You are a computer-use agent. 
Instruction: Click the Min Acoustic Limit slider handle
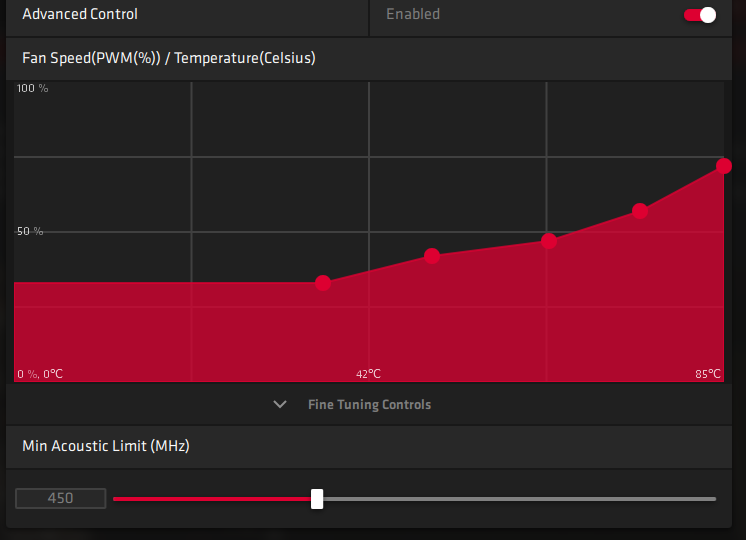point(317,498)
